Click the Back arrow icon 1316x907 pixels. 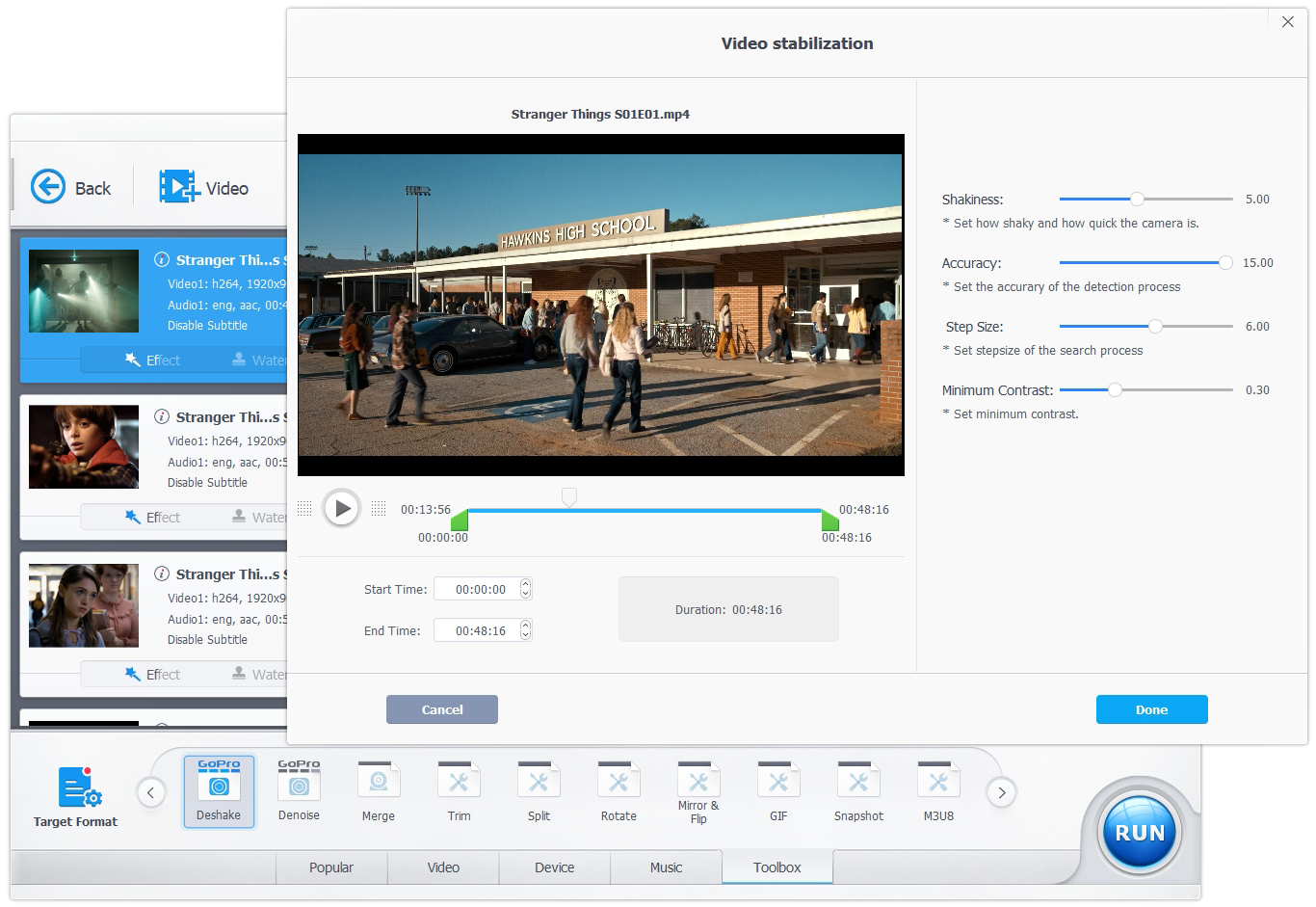(48, 187)
